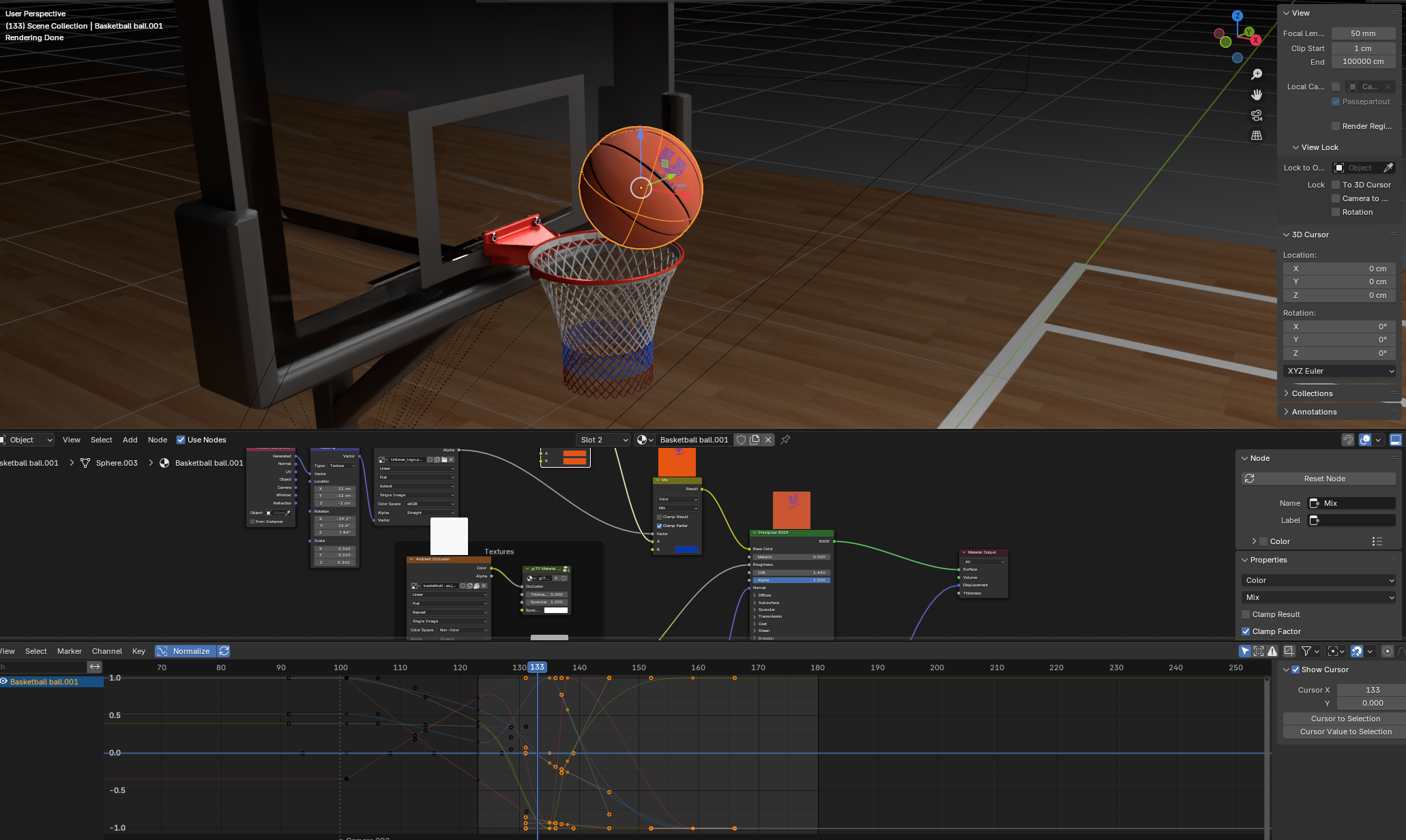Enable the Clamp Result checkbox
1406x840 pixels.
[1246, 614]
